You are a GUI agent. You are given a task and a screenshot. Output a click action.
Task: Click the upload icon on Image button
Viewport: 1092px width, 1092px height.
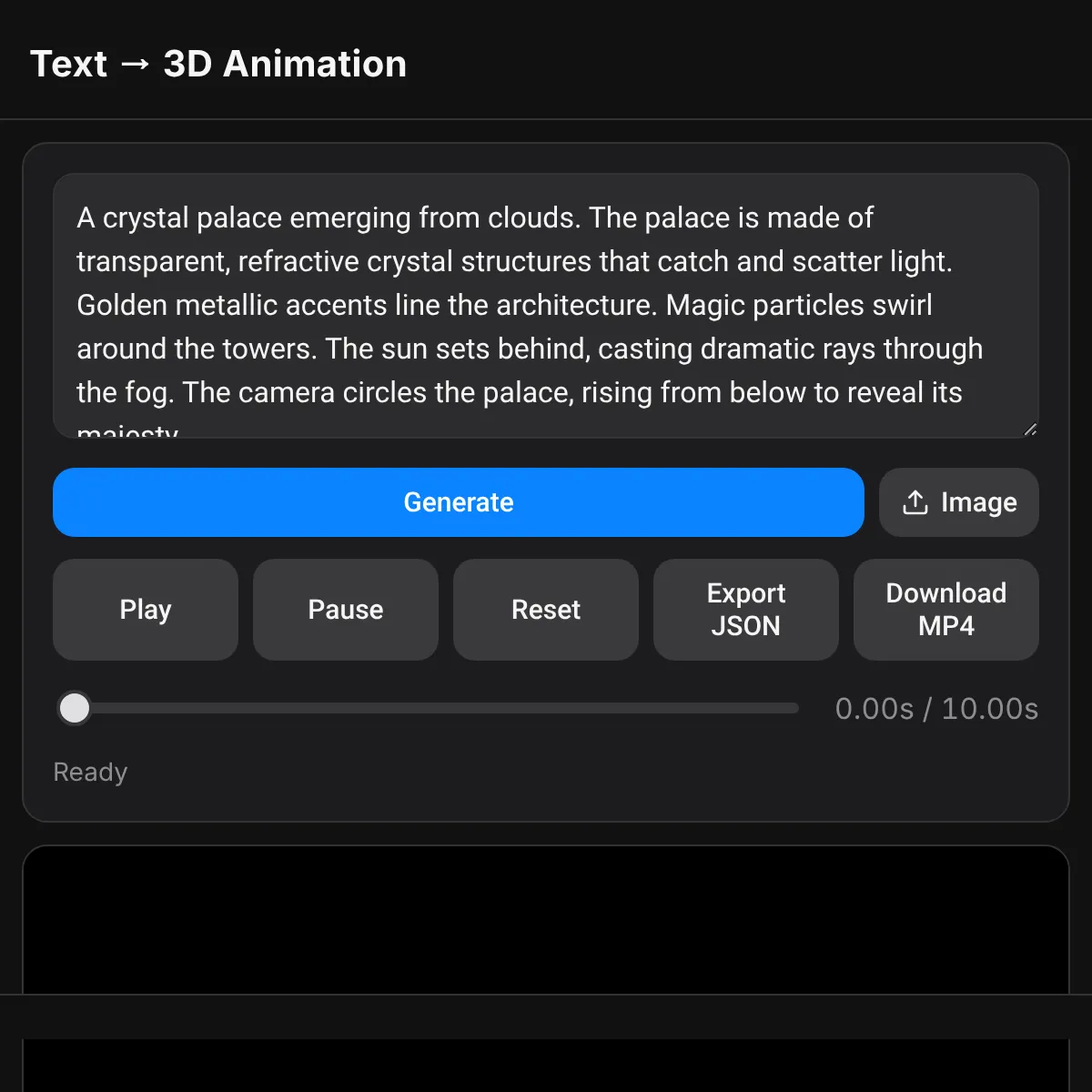click(x=915, y=502)
